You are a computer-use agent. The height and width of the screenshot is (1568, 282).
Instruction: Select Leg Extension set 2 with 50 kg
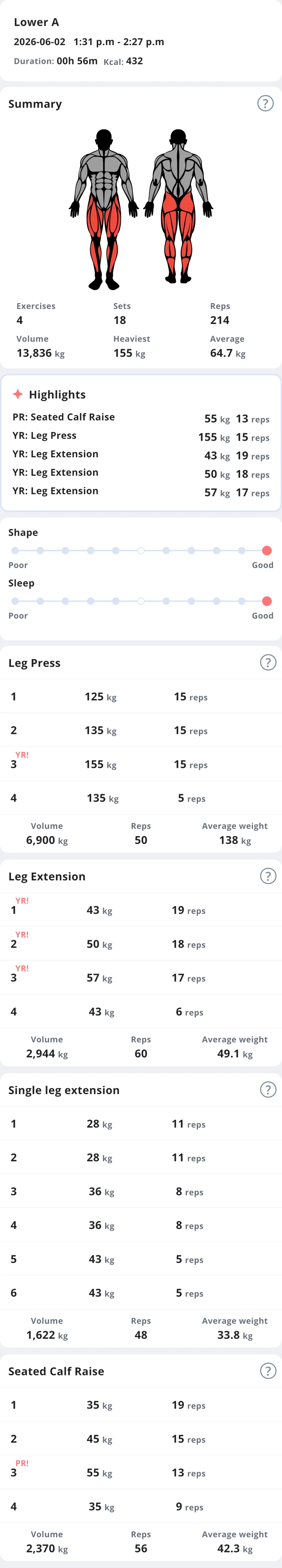click(141, 943)
